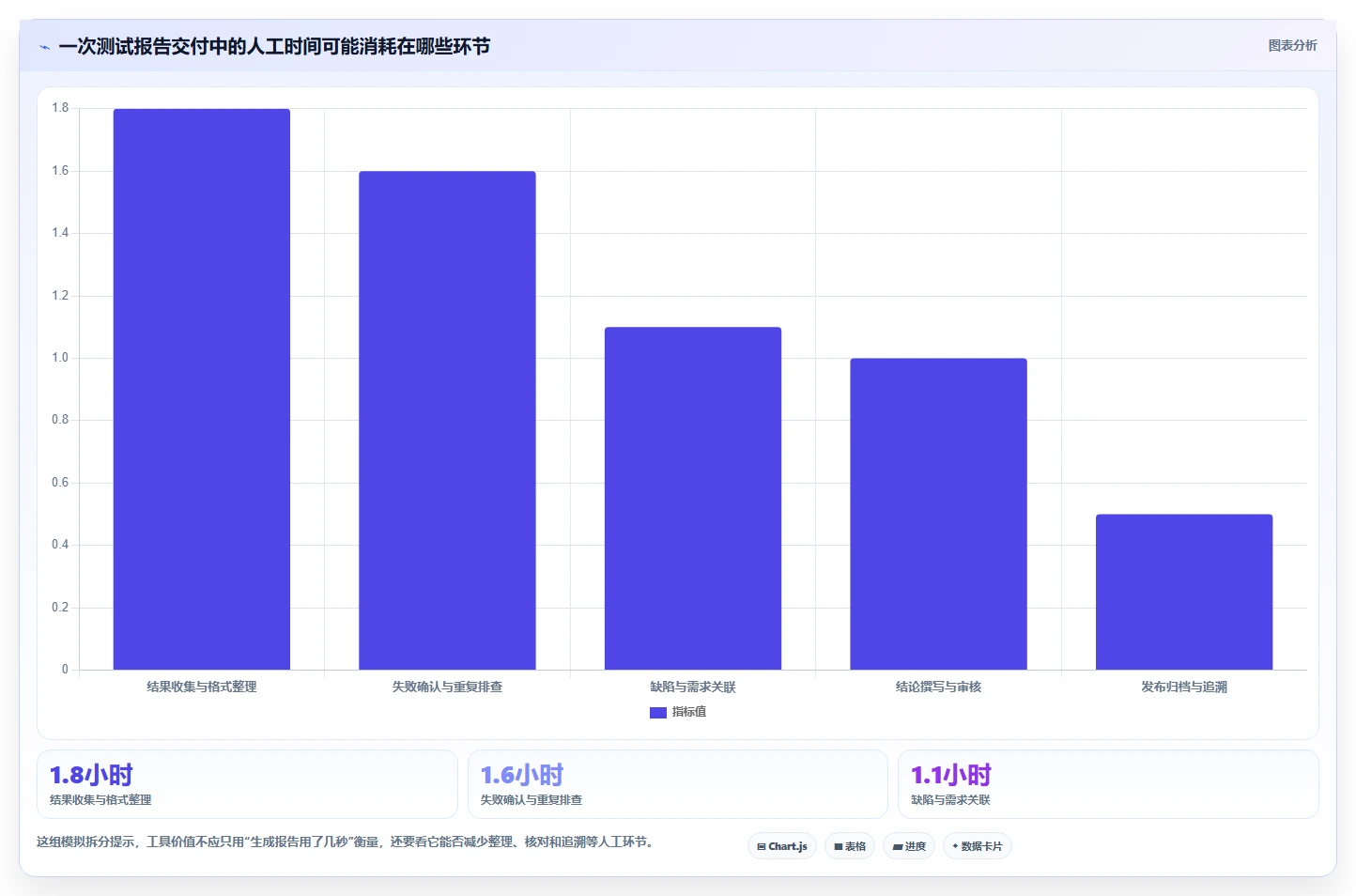
Task: Click the 图表分析 label in header
Action: 1292,45
